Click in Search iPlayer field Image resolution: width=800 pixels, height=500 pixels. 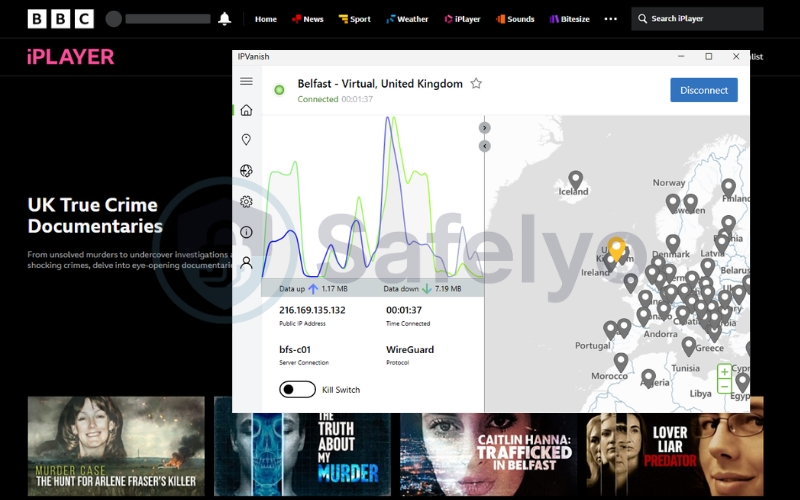[697, 19]
